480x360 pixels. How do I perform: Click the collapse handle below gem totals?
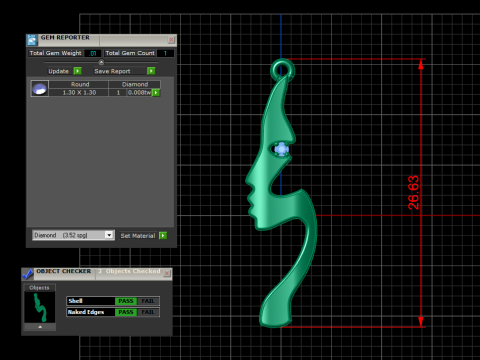101,62
